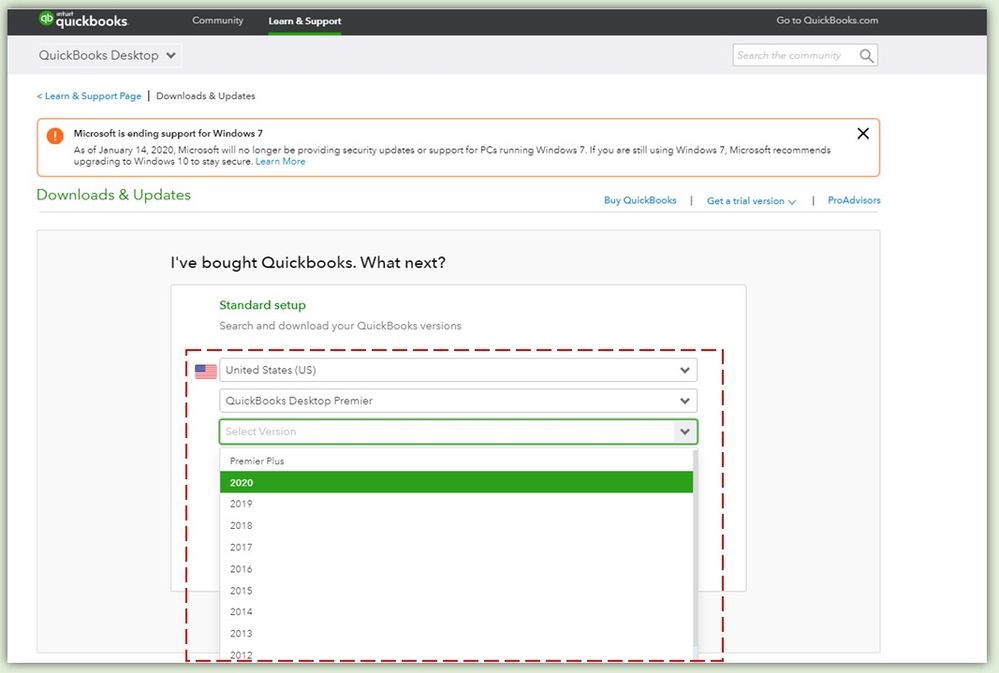Open the United States (US) country dropdown
This screenshot has width=999, height=673.
coord(458,370)
